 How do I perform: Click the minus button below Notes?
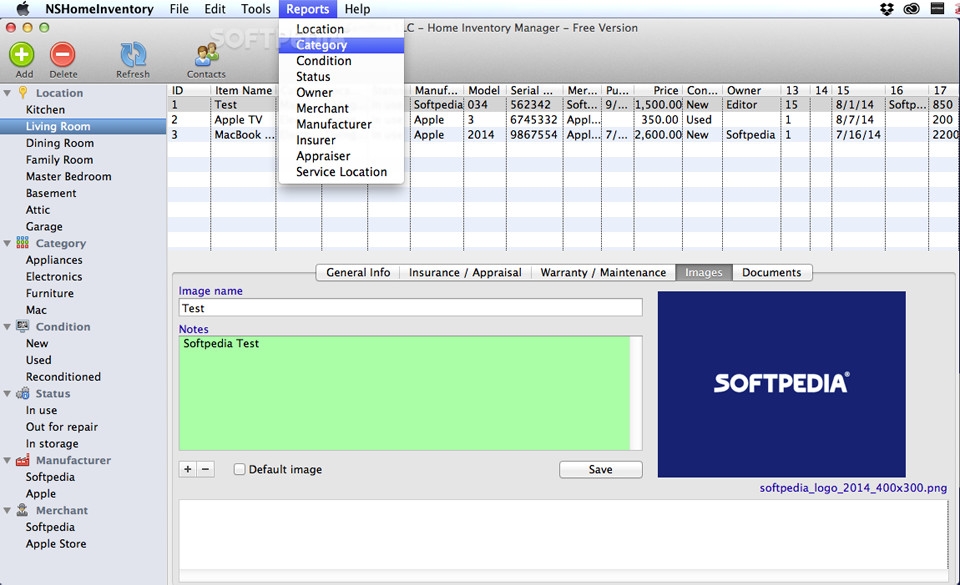click(206, 469)
